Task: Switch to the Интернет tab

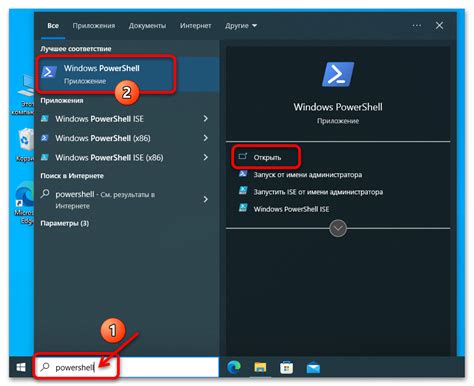Action: (x=195, y=26)
